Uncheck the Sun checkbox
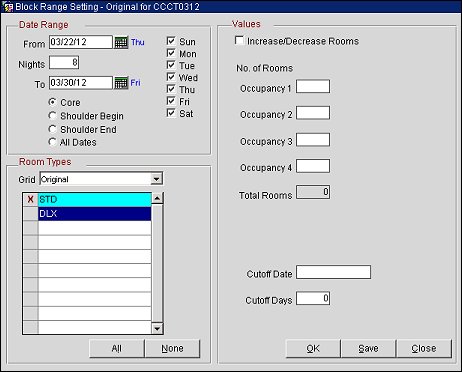The height and width of the screenshot is (372, 462). click(171, 41)
